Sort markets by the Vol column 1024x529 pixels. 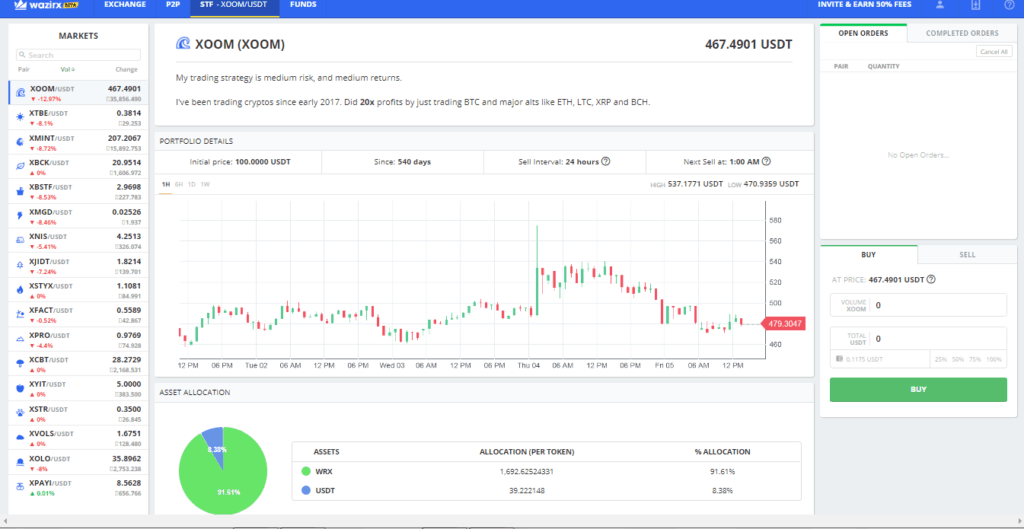coord(68,69)
